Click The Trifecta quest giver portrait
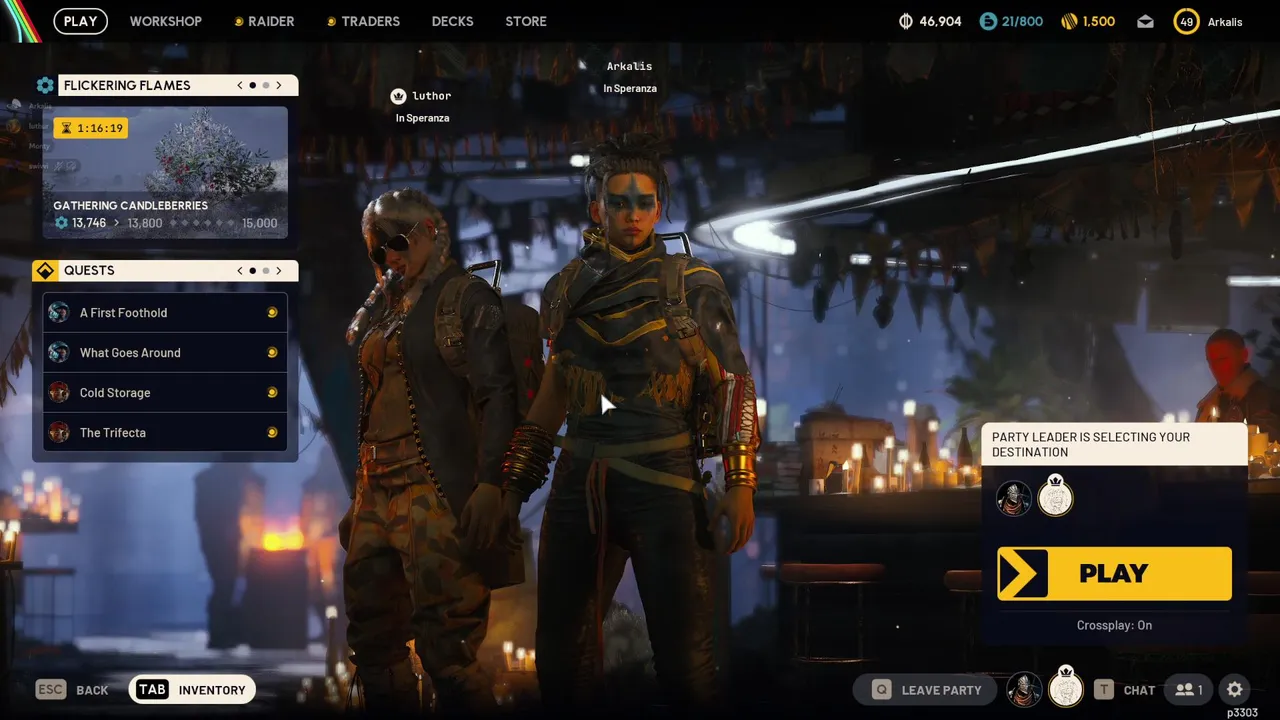 [x=59, y=433]
